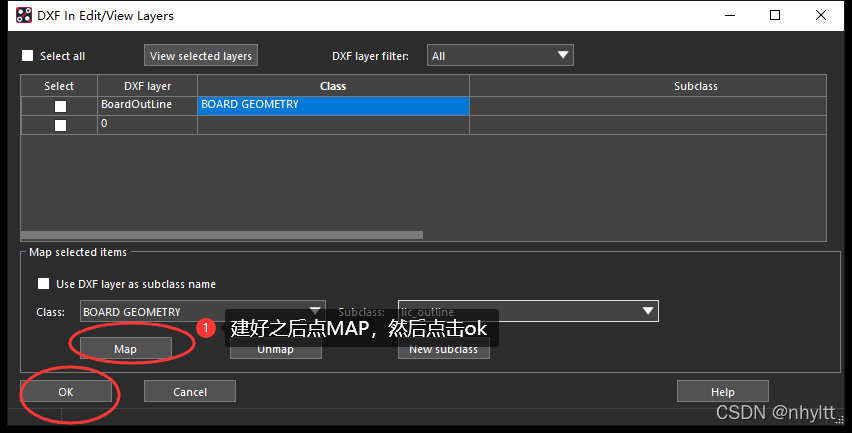Cancel the DXF layer dialog
This screenshot has height=433, width=852.
point(190,392)
